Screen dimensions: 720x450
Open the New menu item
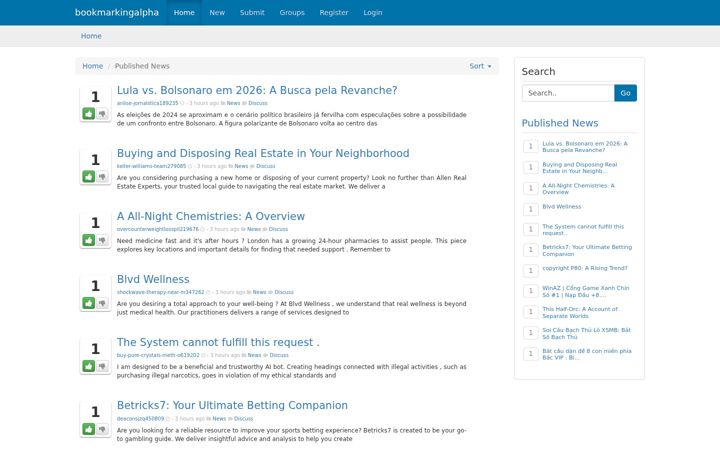point(217,12)
